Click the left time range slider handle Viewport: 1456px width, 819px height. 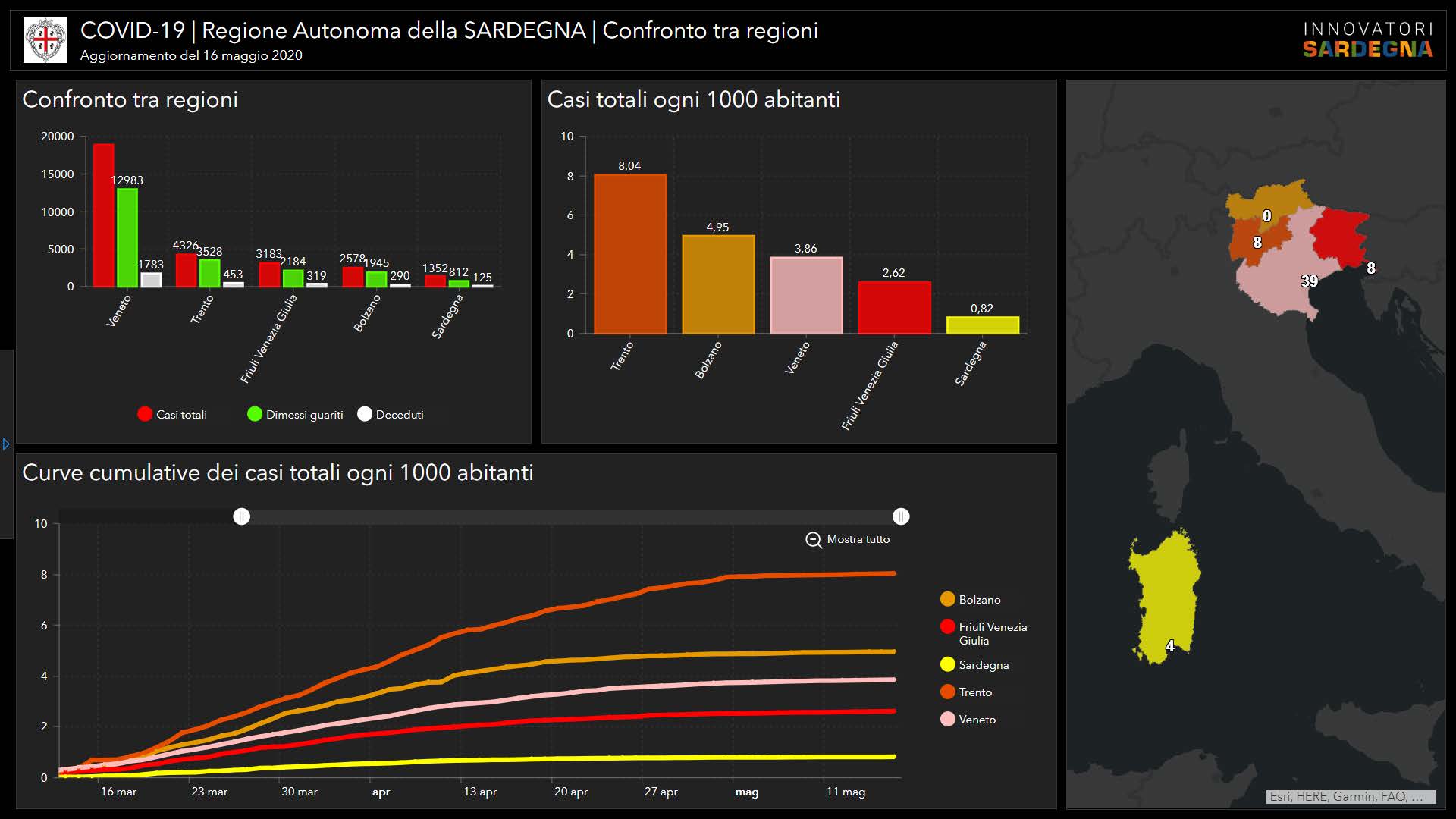click(241, 517)
